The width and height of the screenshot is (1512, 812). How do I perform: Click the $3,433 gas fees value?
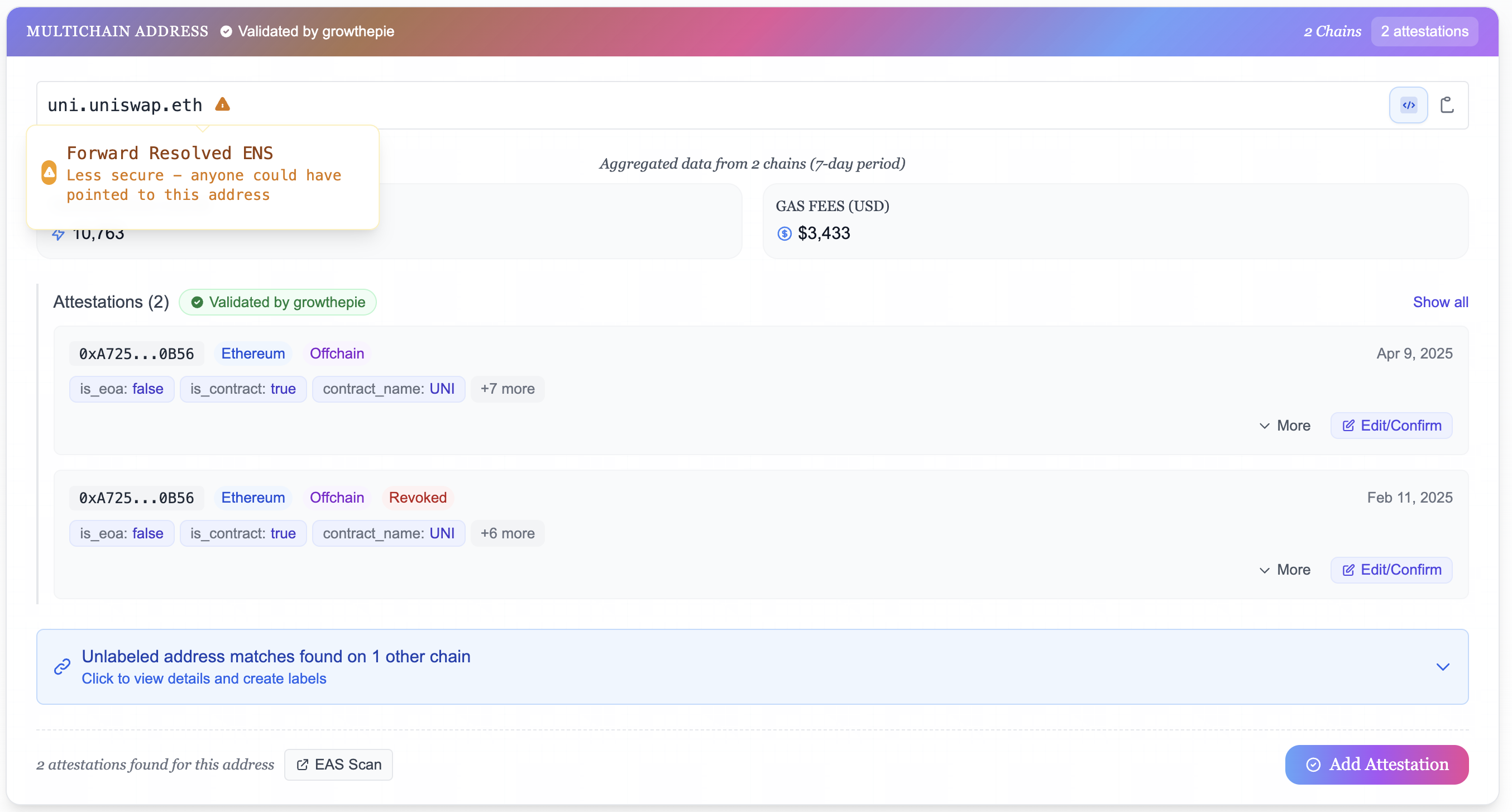(x=824, y=233)
